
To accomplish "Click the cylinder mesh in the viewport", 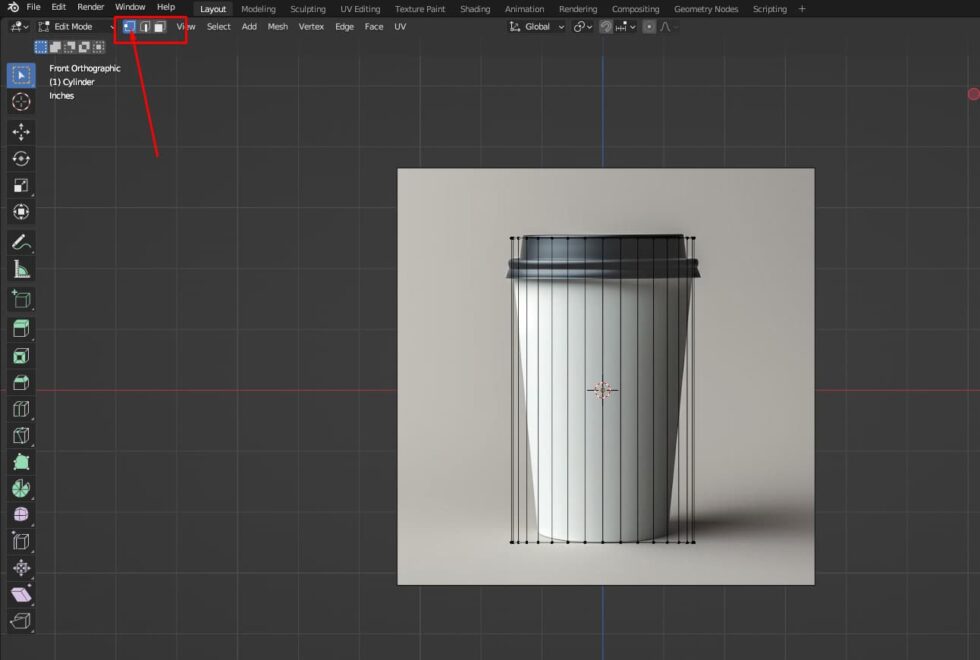I will (603, 390).
